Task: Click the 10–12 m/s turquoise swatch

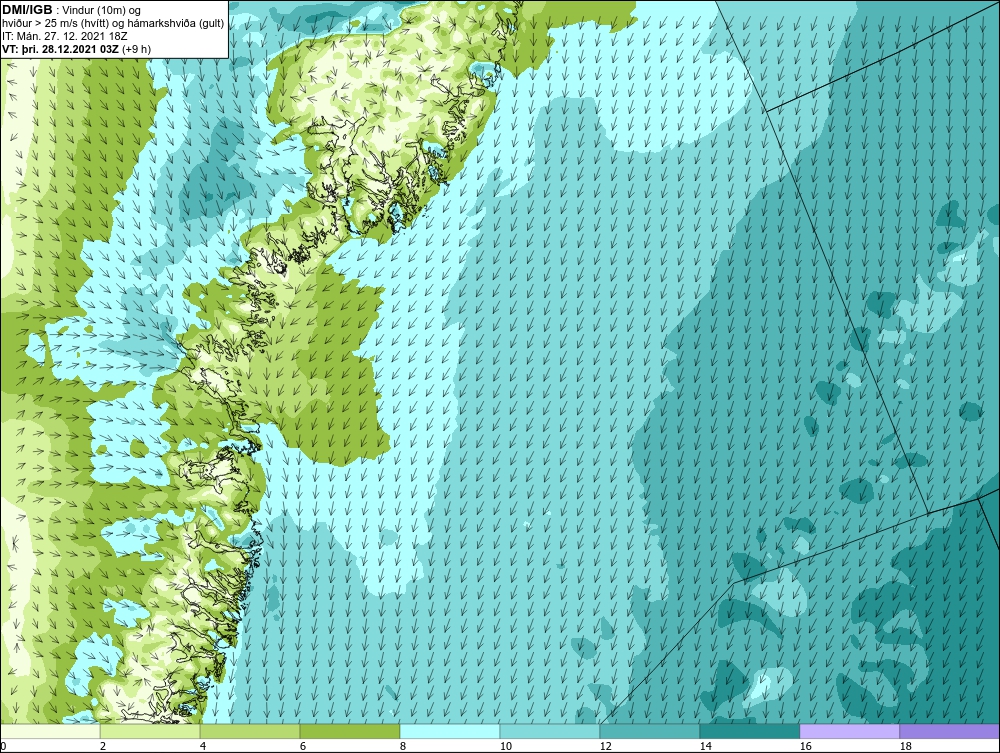Action: tap(550, 731)
